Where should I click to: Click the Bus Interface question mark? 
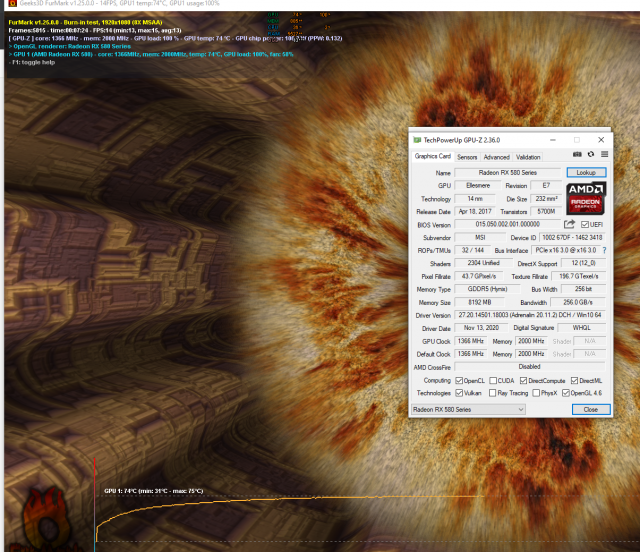pos(604,250)
